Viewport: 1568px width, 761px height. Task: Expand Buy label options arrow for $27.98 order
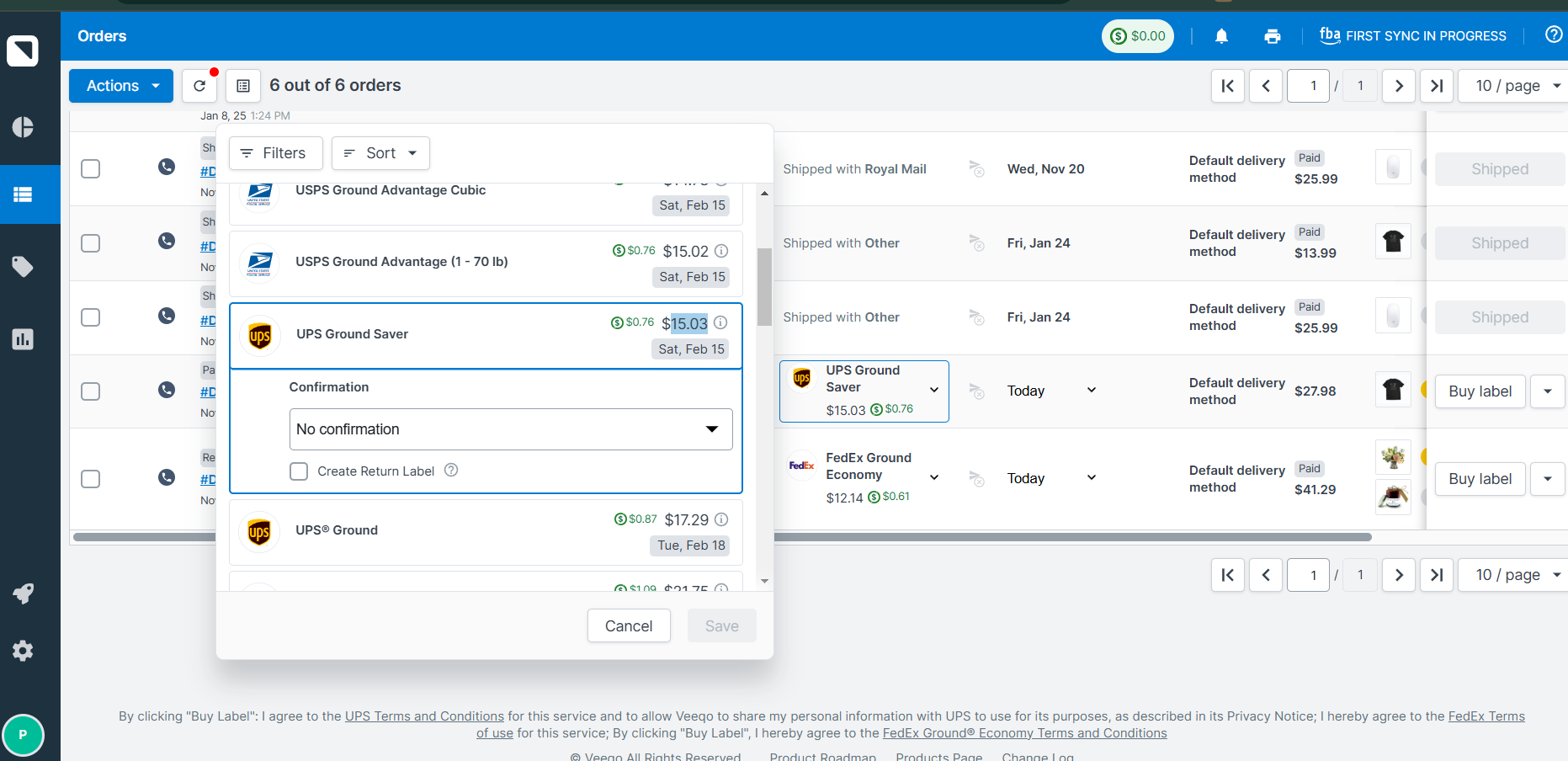pos(1548,391)
